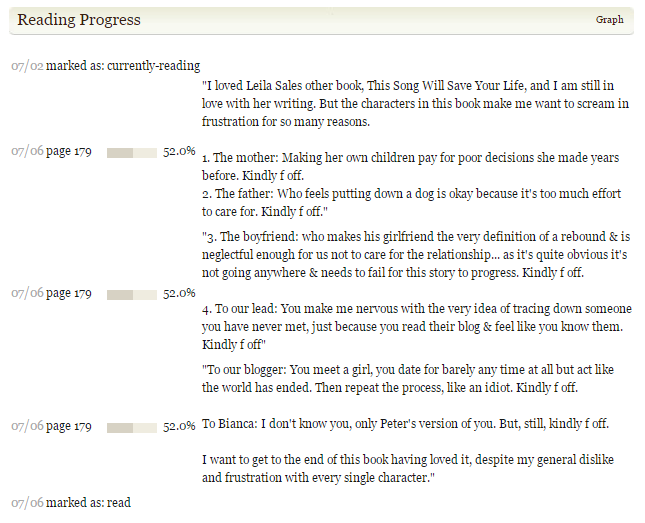Click the 07/02 date link

[x=27, y=66]
